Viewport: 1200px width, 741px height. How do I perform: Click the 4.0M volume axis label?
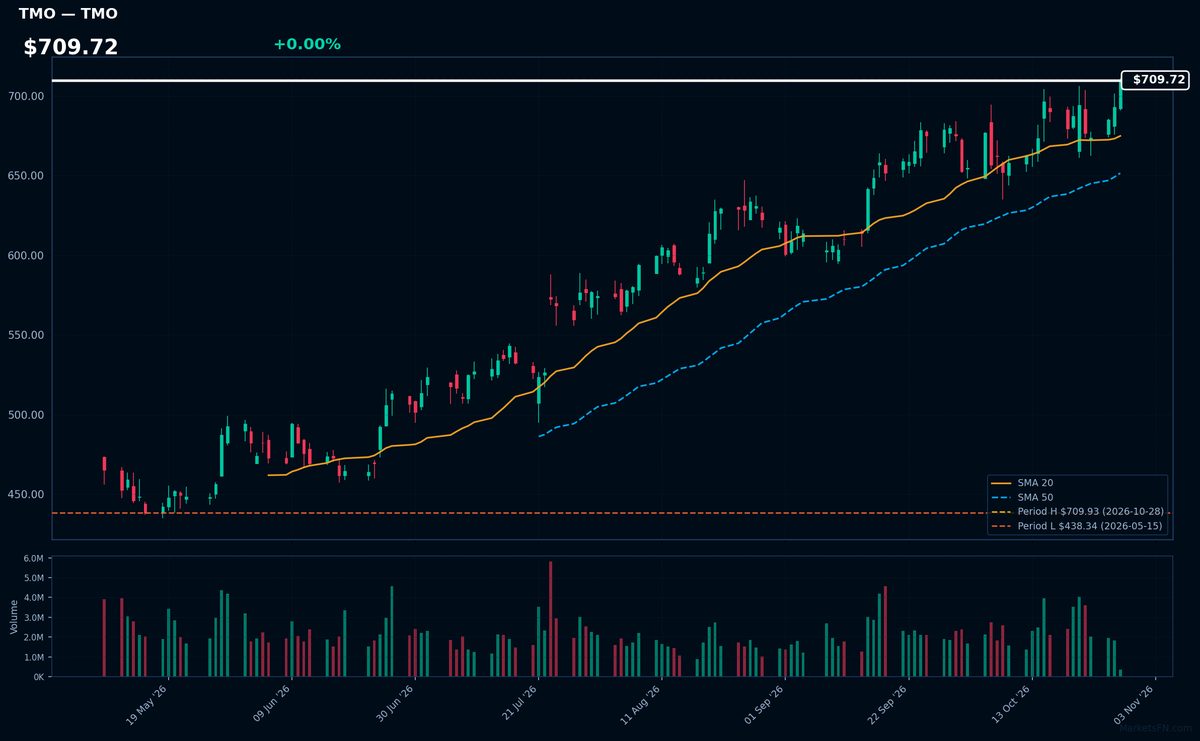[35, 598]
